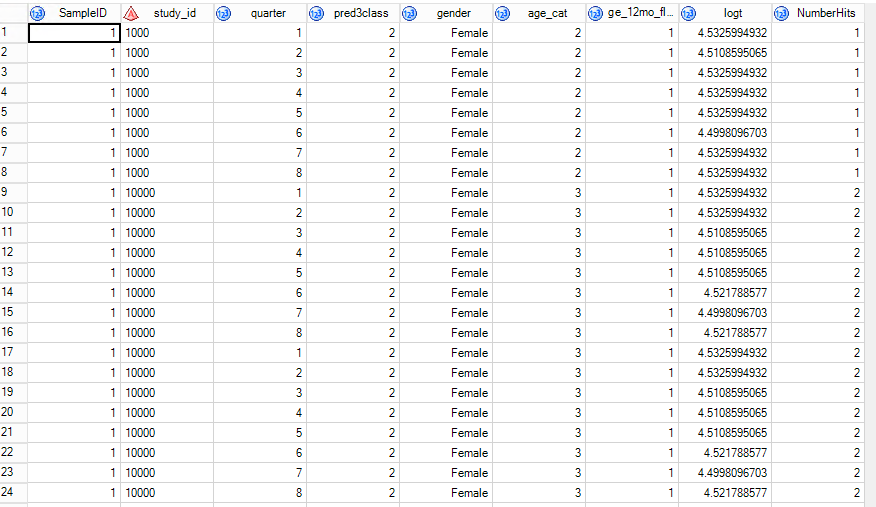Select row number 9 header
The width and height of the screenshot is (876, 507).
pyautogui.click(x=12, y=193)
